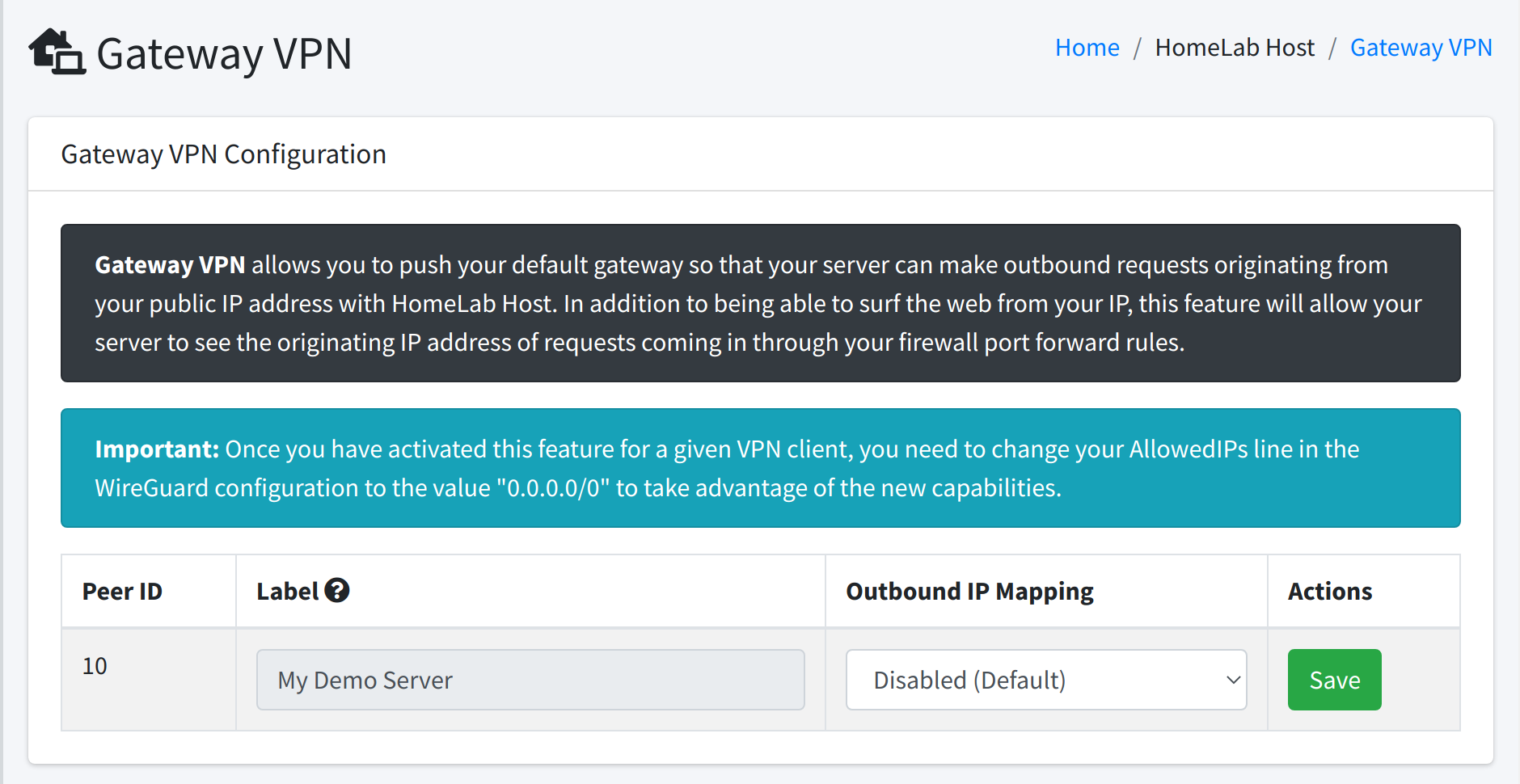Click the Gateway VPN Configuration heading

pyautogui.click(x=223, y=154)
